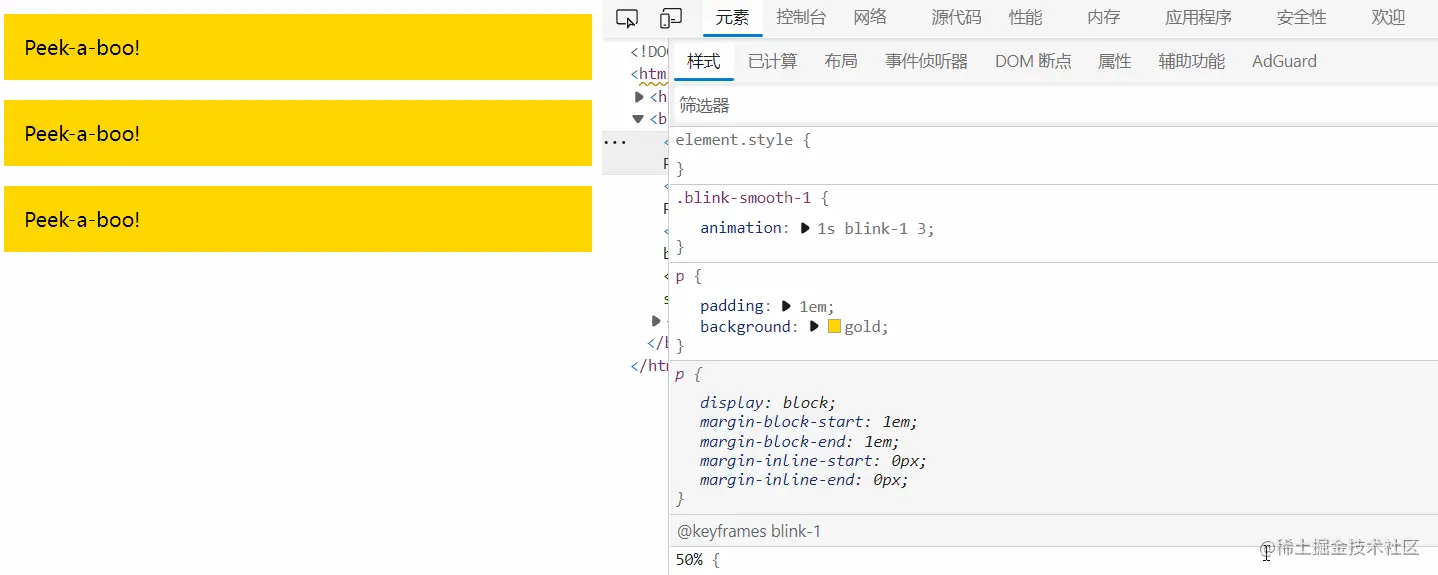The height and width of the screenshot is (575, 1438).
Task: Click the display: block declaration
Action: click(x=767, y=403)
